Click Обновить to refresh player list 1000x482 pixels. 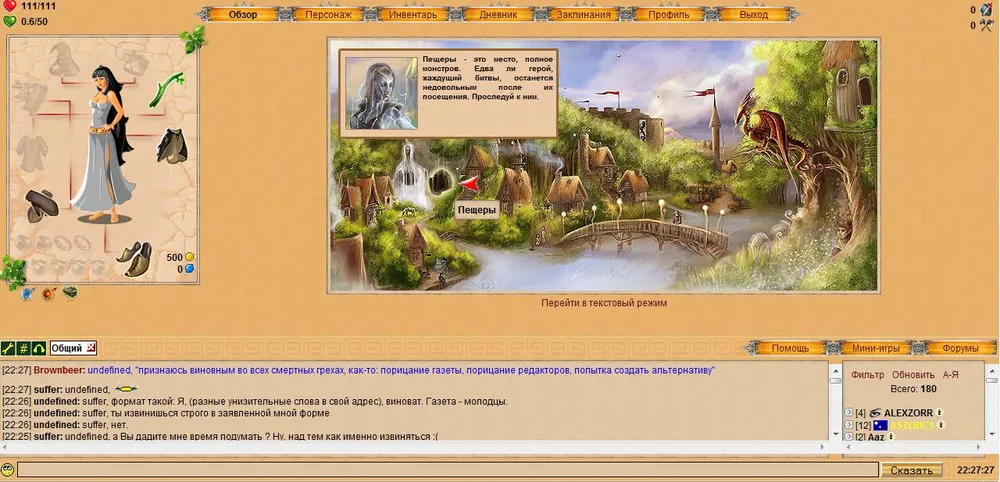point(913,375)
